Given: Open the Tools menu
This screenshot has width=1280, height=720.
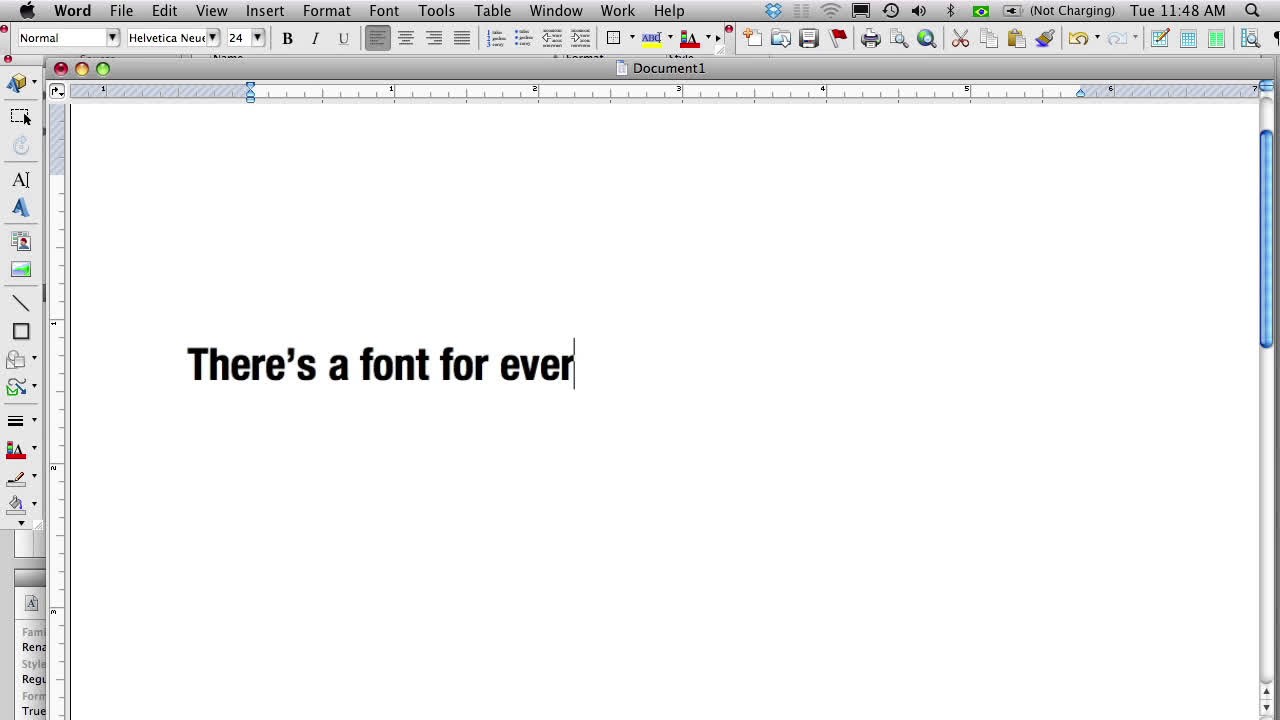Looking at the screenshot, I should point(437,10).
